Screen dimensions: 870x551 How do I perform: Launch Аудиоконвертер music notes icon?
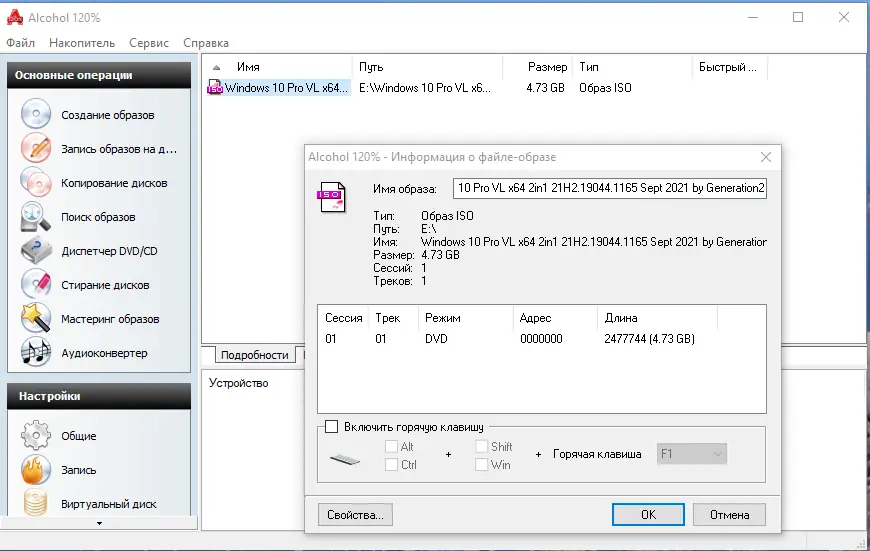pos(36,352)
